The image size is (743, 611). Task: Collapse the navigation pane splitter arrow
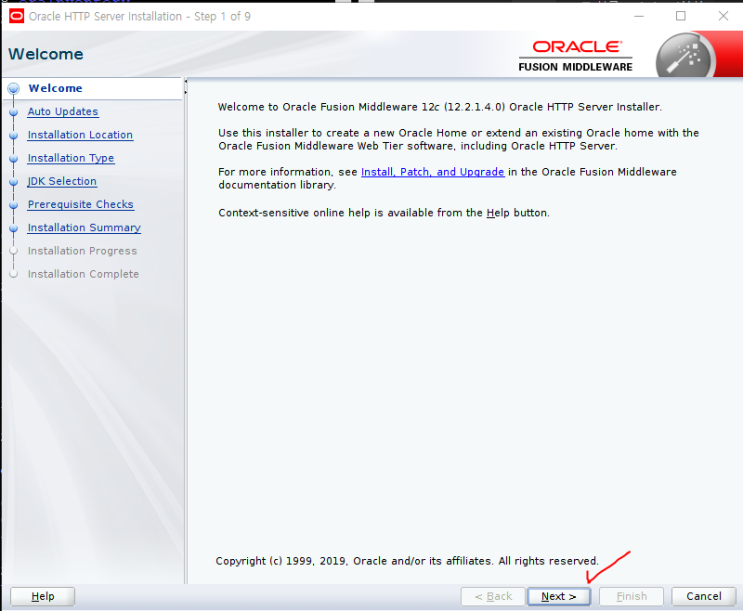186,82
